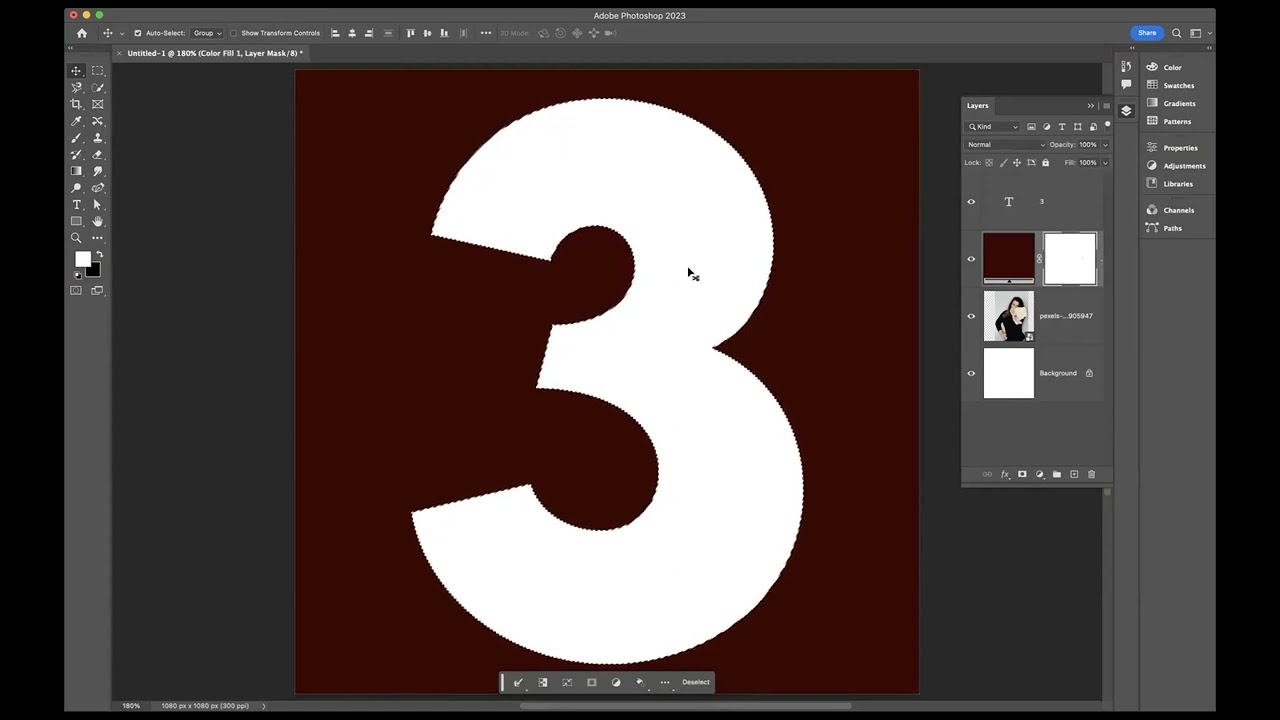
Task: Select the Untitled-1 document tab
Action: pyautogui.click(x=214, y=53)
